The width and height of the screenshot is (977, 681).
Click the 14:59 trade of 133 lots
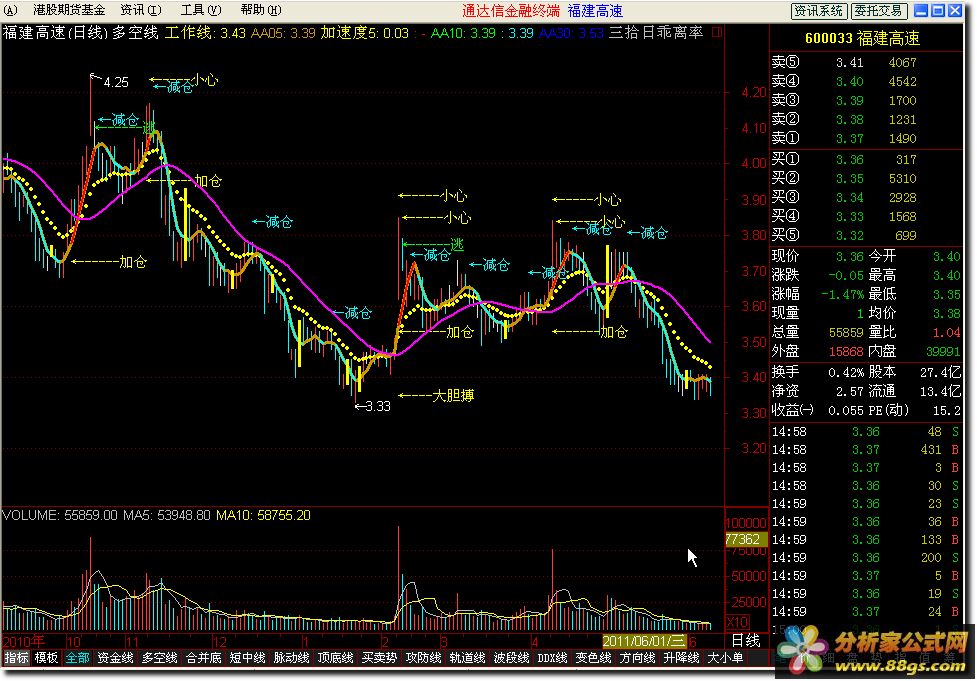click(x=867, y=540)
